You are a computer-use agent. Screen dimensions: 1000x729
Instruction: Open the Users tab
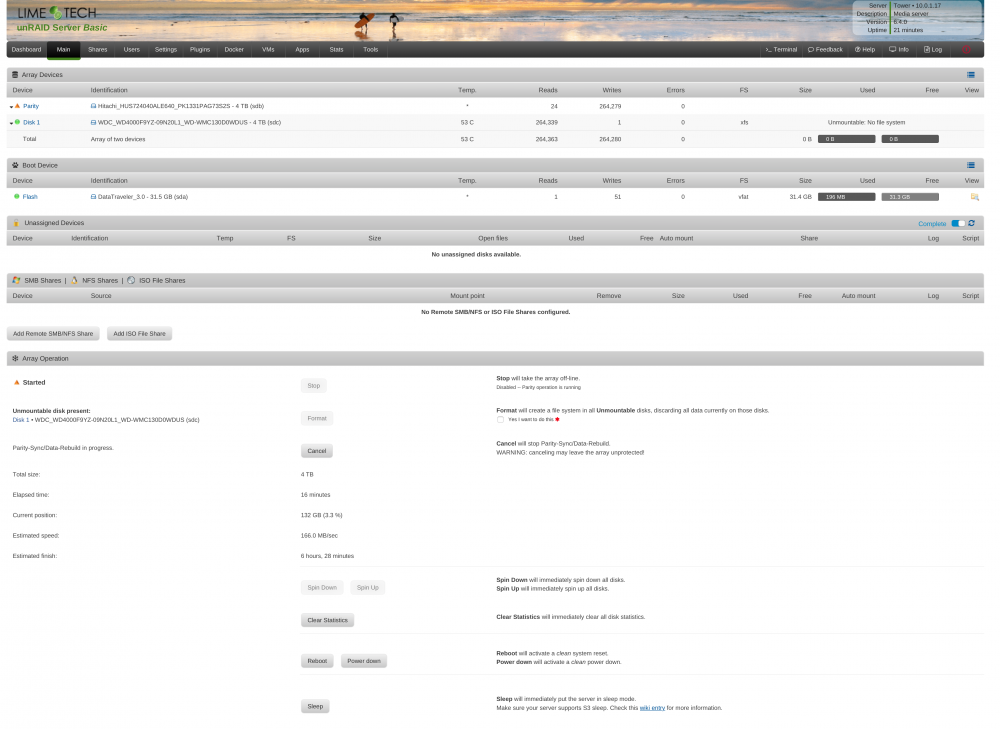click(x=131, y=49)
